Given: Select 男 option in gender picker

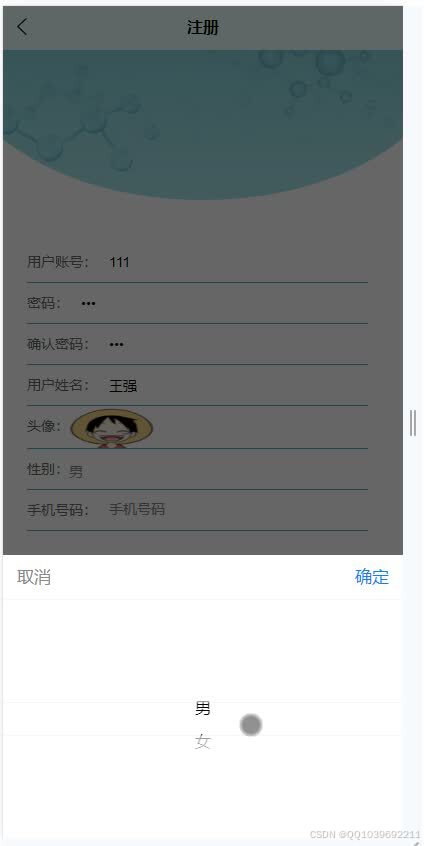Looking at the screenshot, I should coord(202,708).
